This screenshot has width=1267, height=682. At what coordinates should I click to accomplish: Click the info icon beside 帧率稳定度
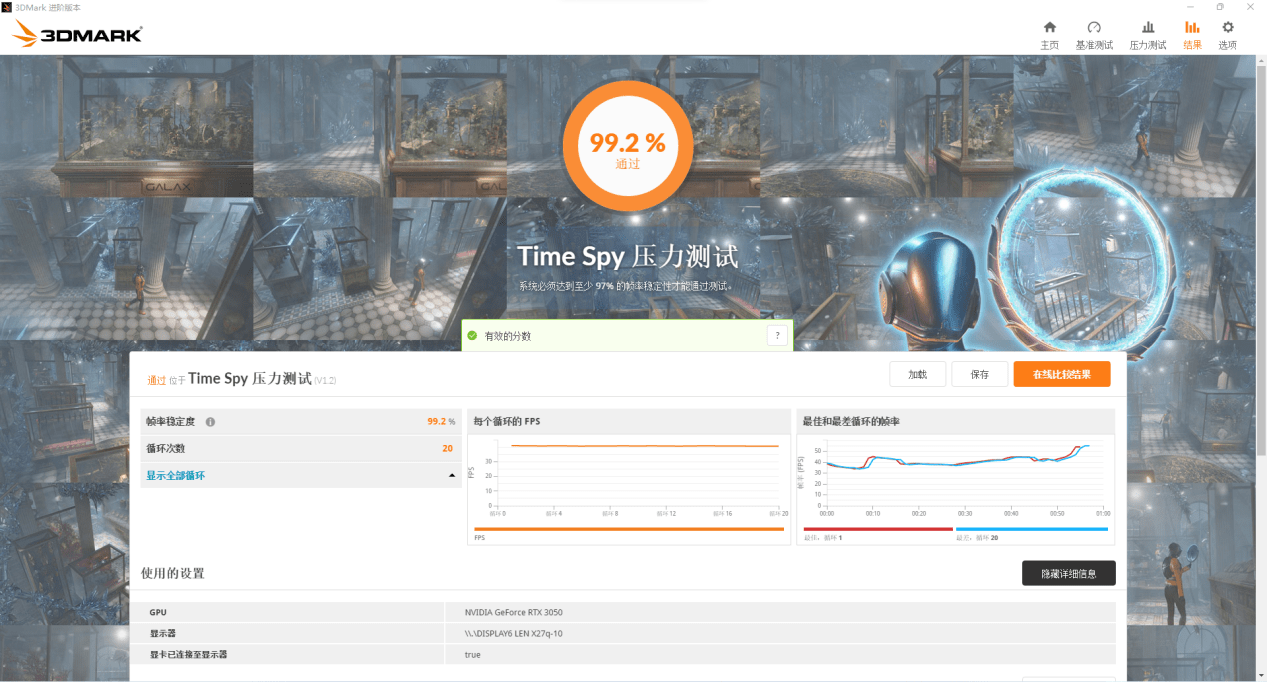[210, 421]
